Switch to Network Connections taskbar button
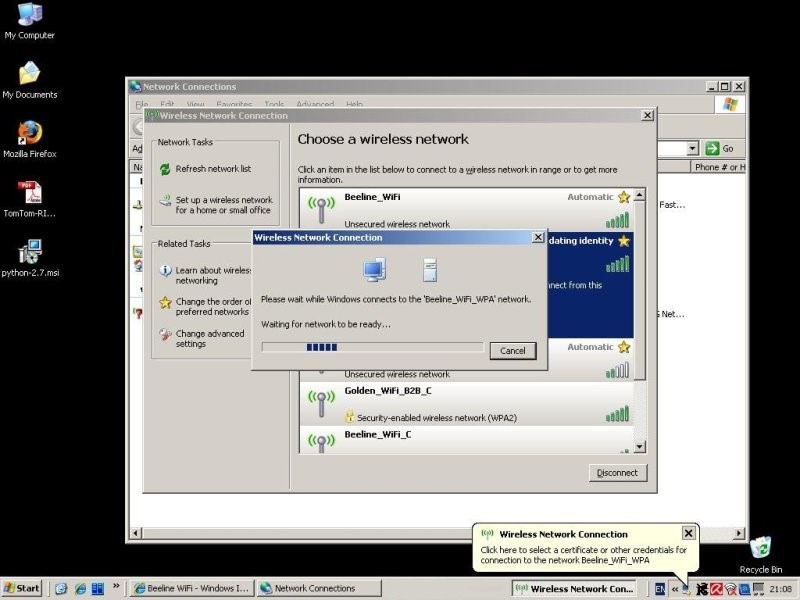This screenshot has height=600, width=800. pos(318,588)
